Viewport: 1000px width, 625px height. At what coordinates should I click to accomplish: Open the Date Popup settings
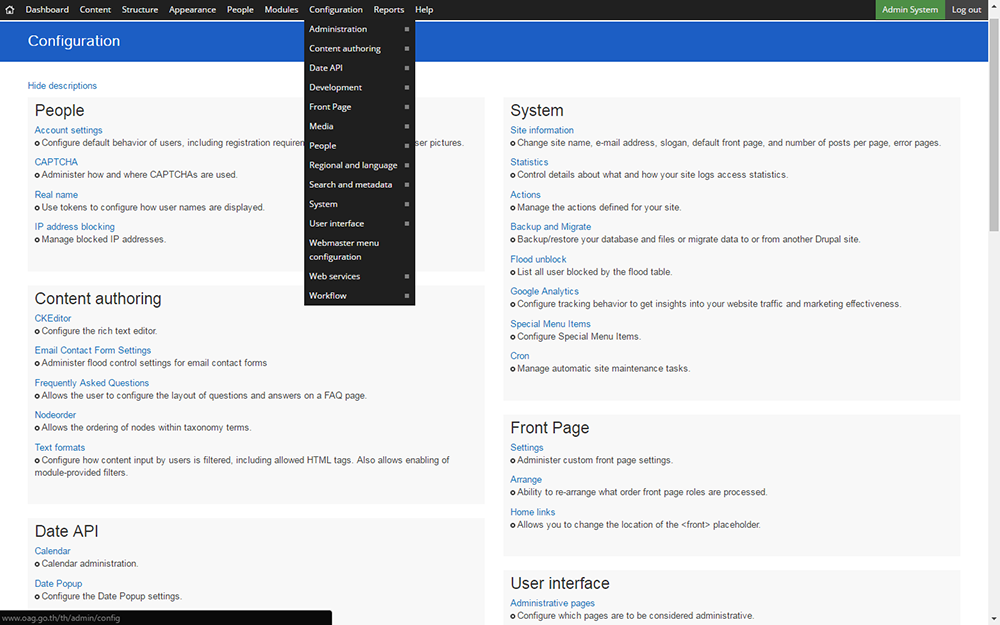click(58, 583)
